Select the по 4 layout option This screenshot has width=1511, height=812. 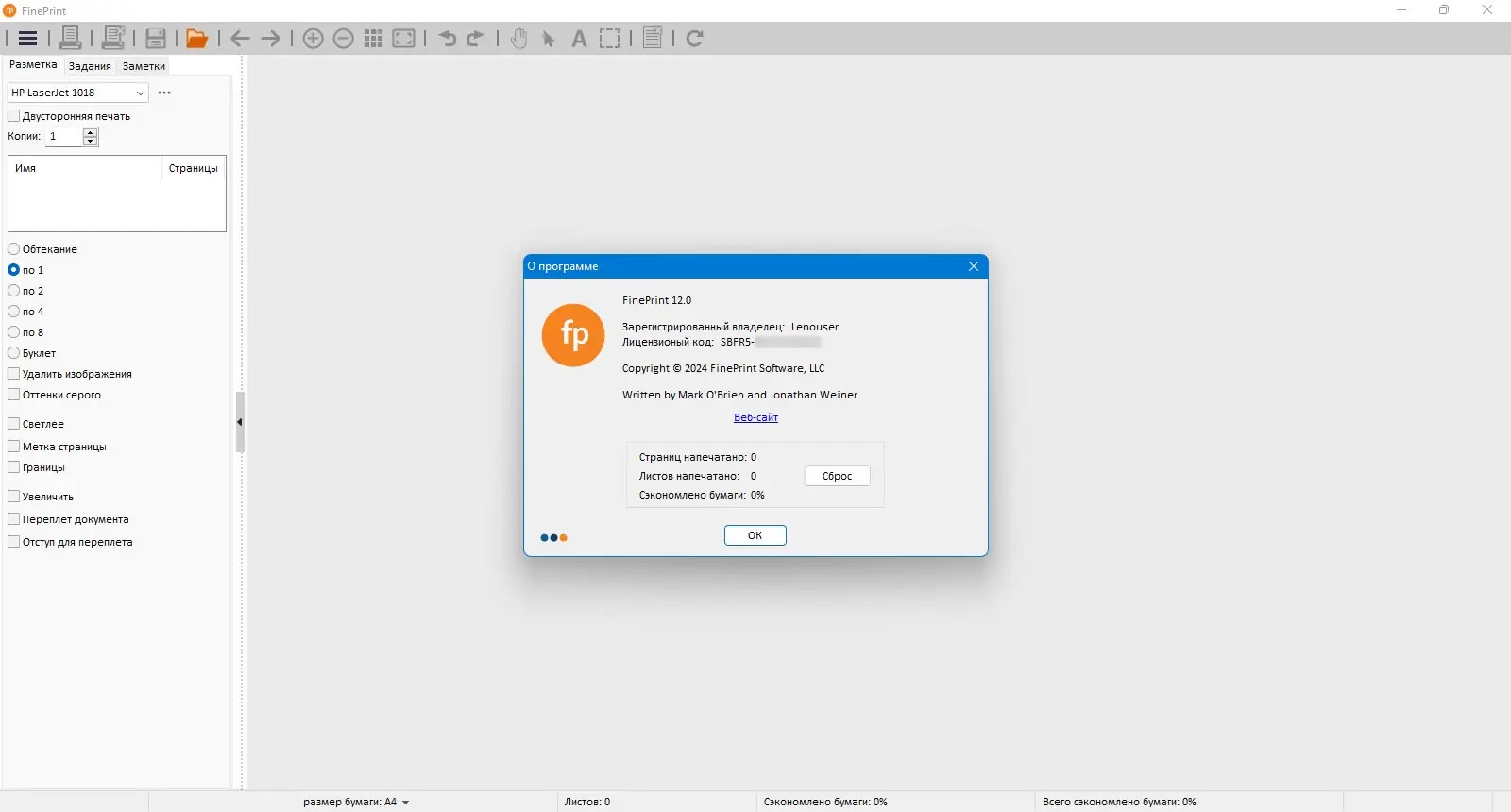25,312
